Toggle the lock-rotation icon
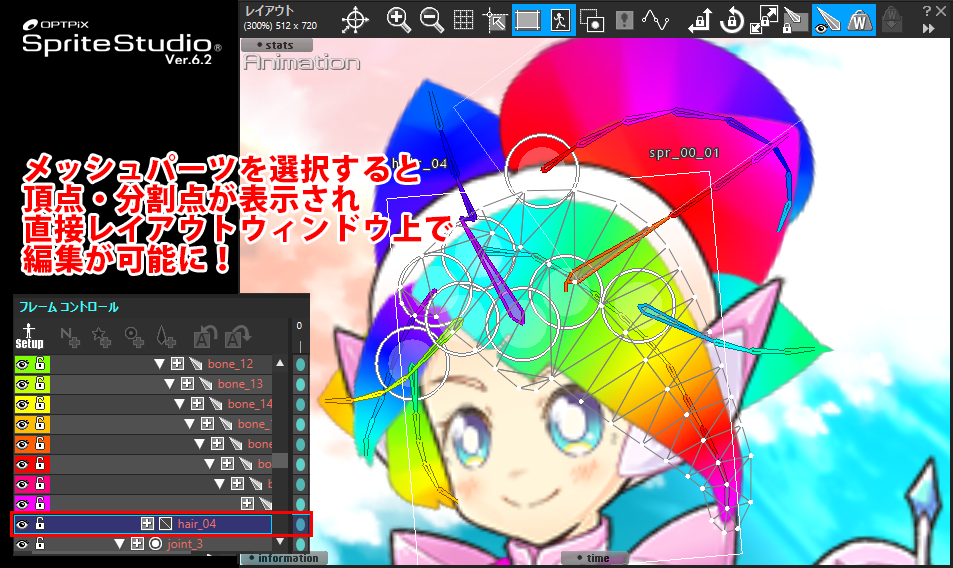The image size is (953, 568). (x=732, y=20)
